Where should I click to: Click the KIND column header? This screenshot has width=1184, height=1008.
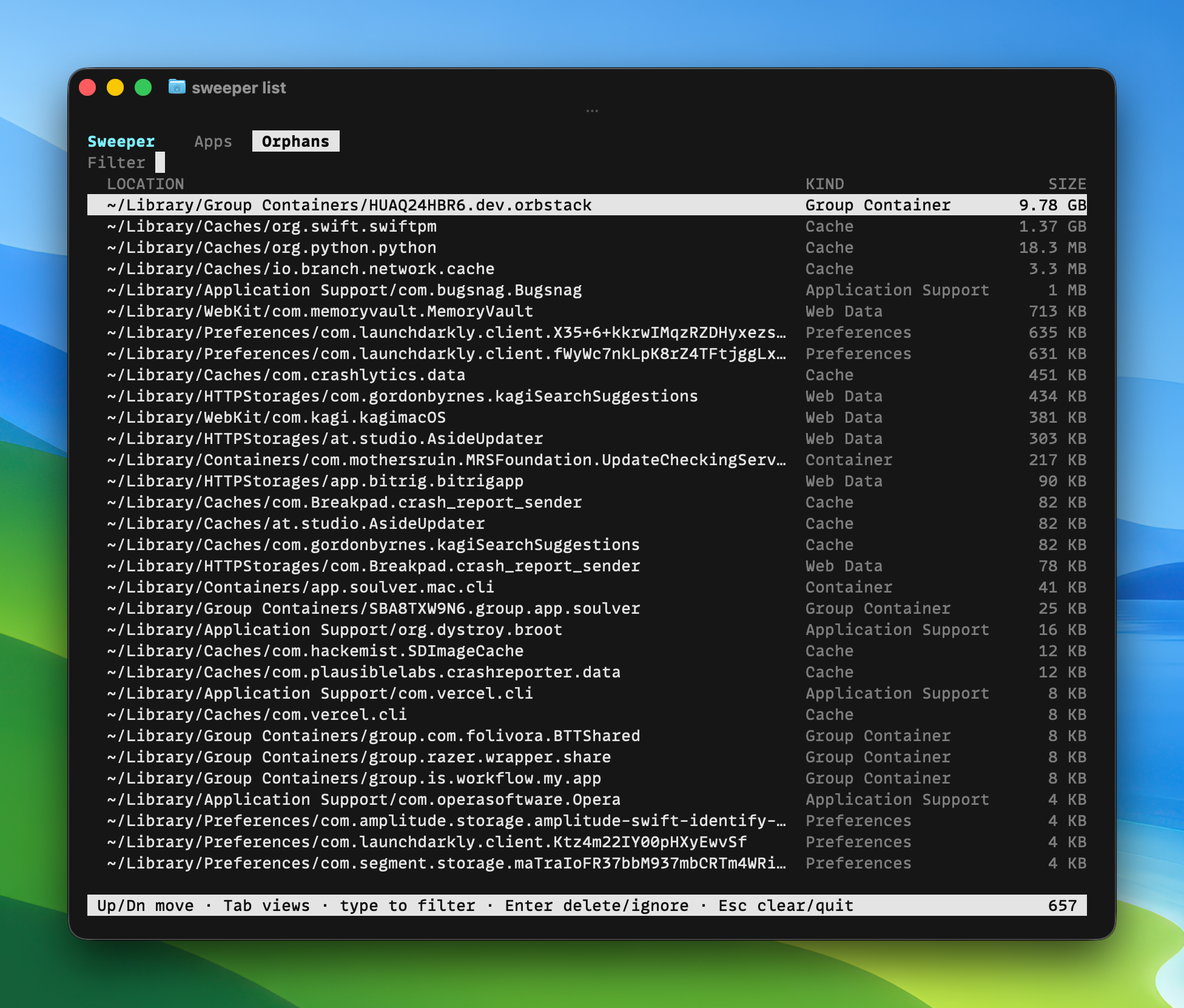pyautogui.click(x=825, y=184)
